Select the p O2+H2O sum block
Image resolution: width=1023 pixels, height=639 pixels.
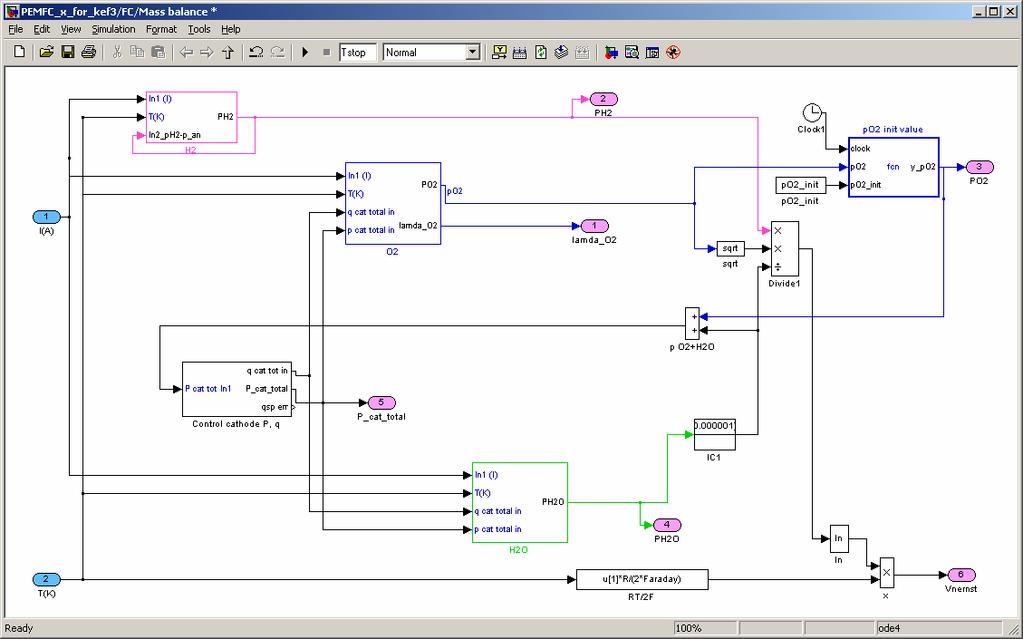pos(692,324)
